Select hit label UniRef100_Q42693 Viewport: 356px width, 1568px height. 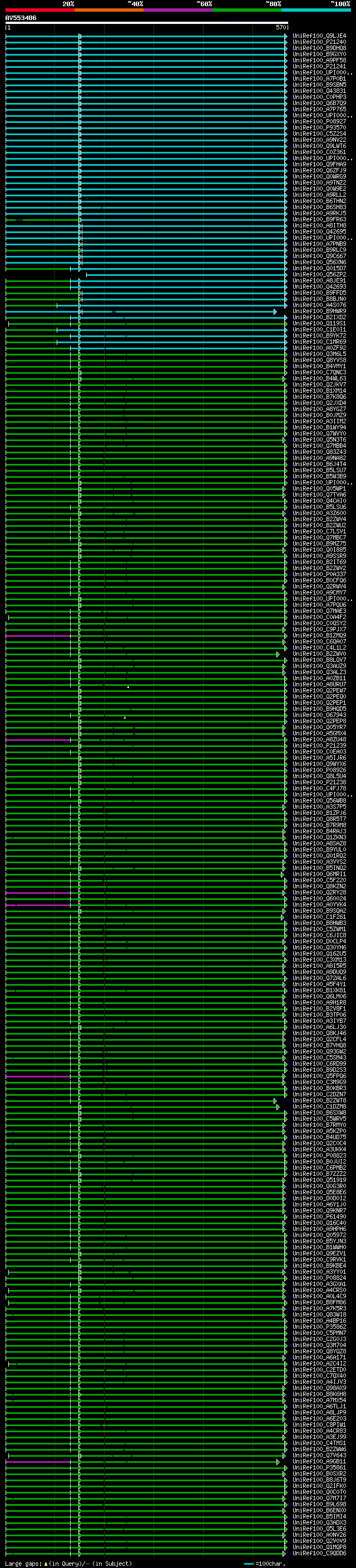(319, 286)
